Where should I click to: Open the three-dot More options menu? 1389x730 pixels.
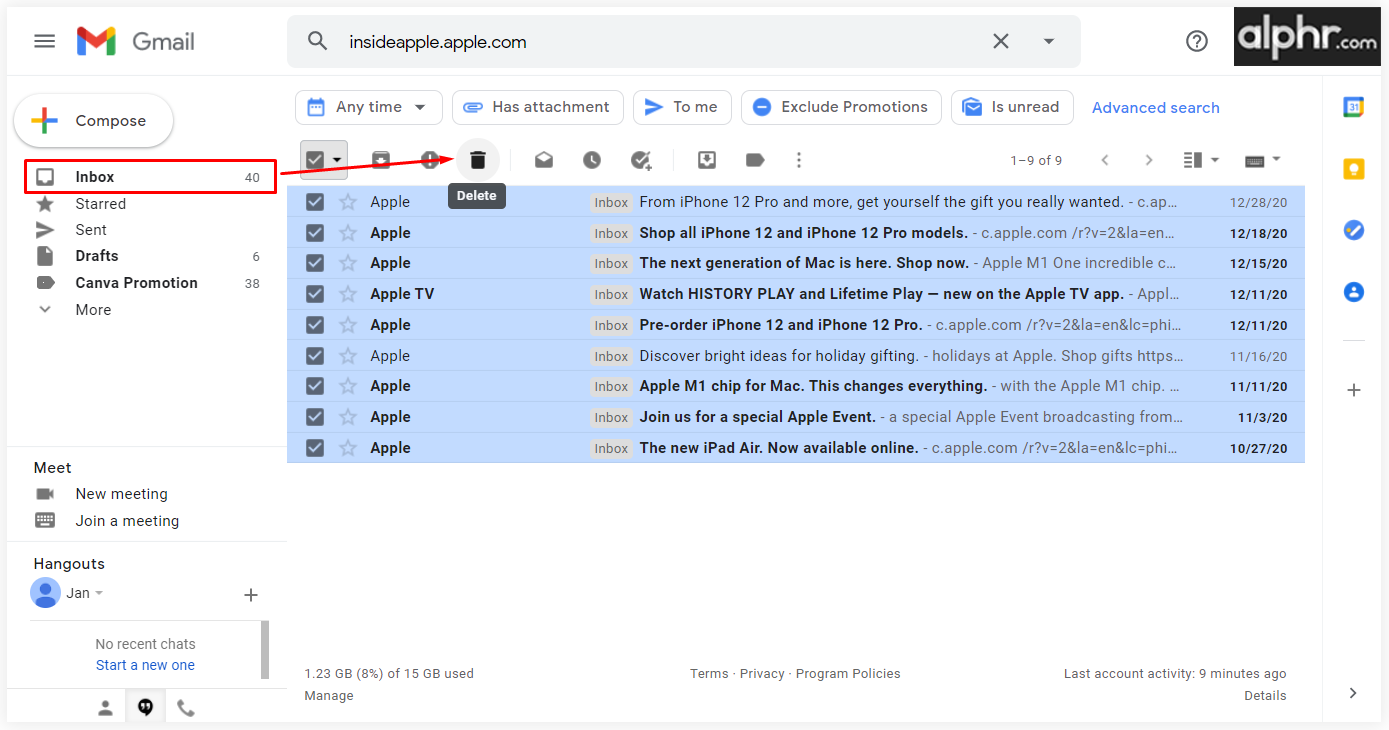(798, 160)
